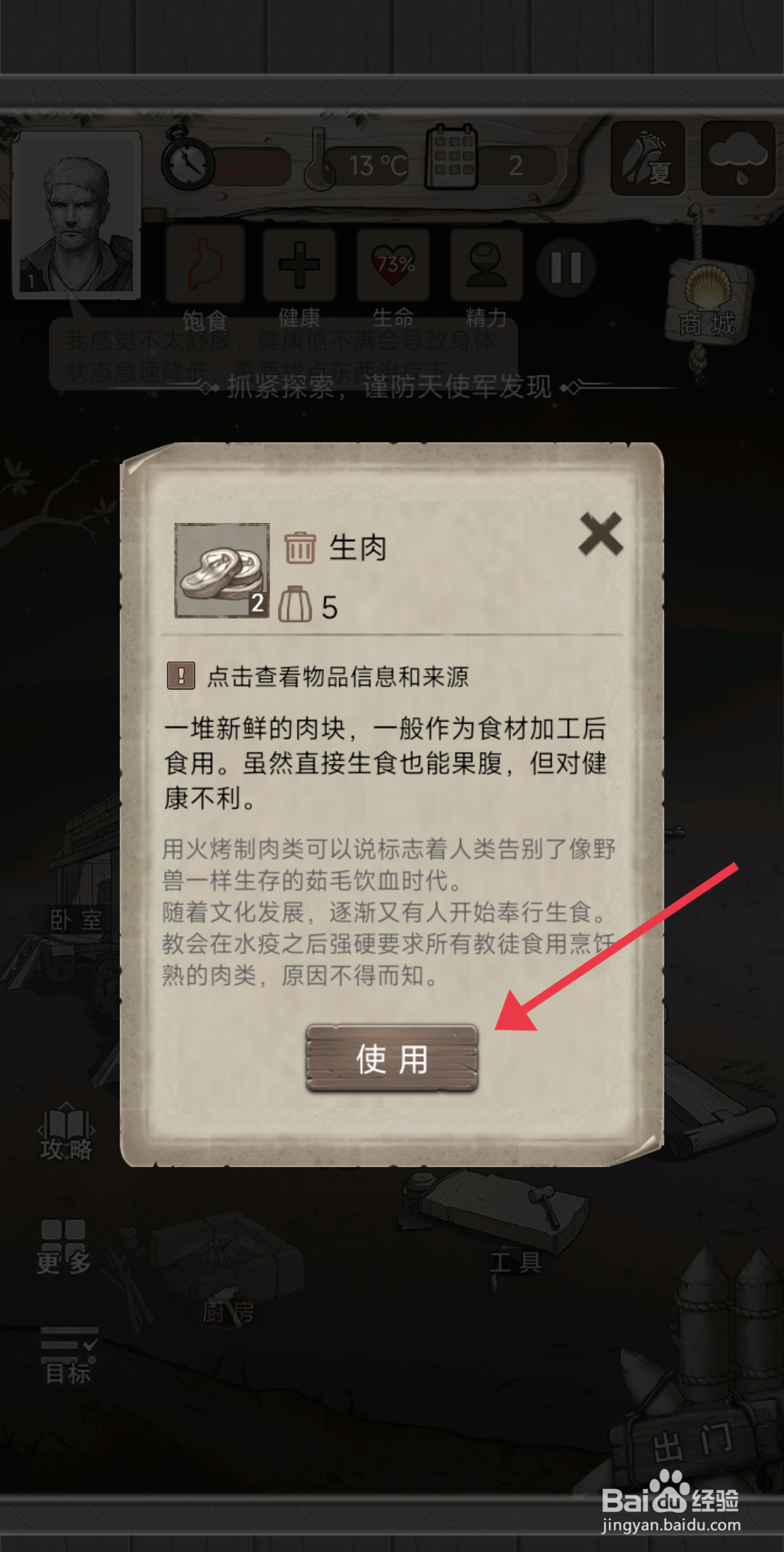Close the 生肉 item dialog
784x1552 pixels.
point(600,534)
